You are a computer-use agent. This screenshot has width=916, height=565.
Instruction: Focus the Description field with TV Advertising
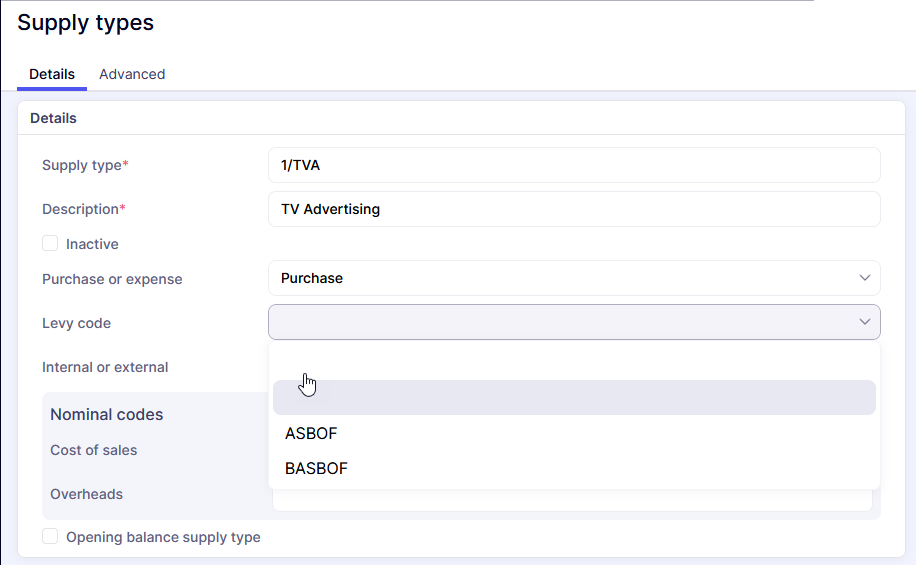573,209
